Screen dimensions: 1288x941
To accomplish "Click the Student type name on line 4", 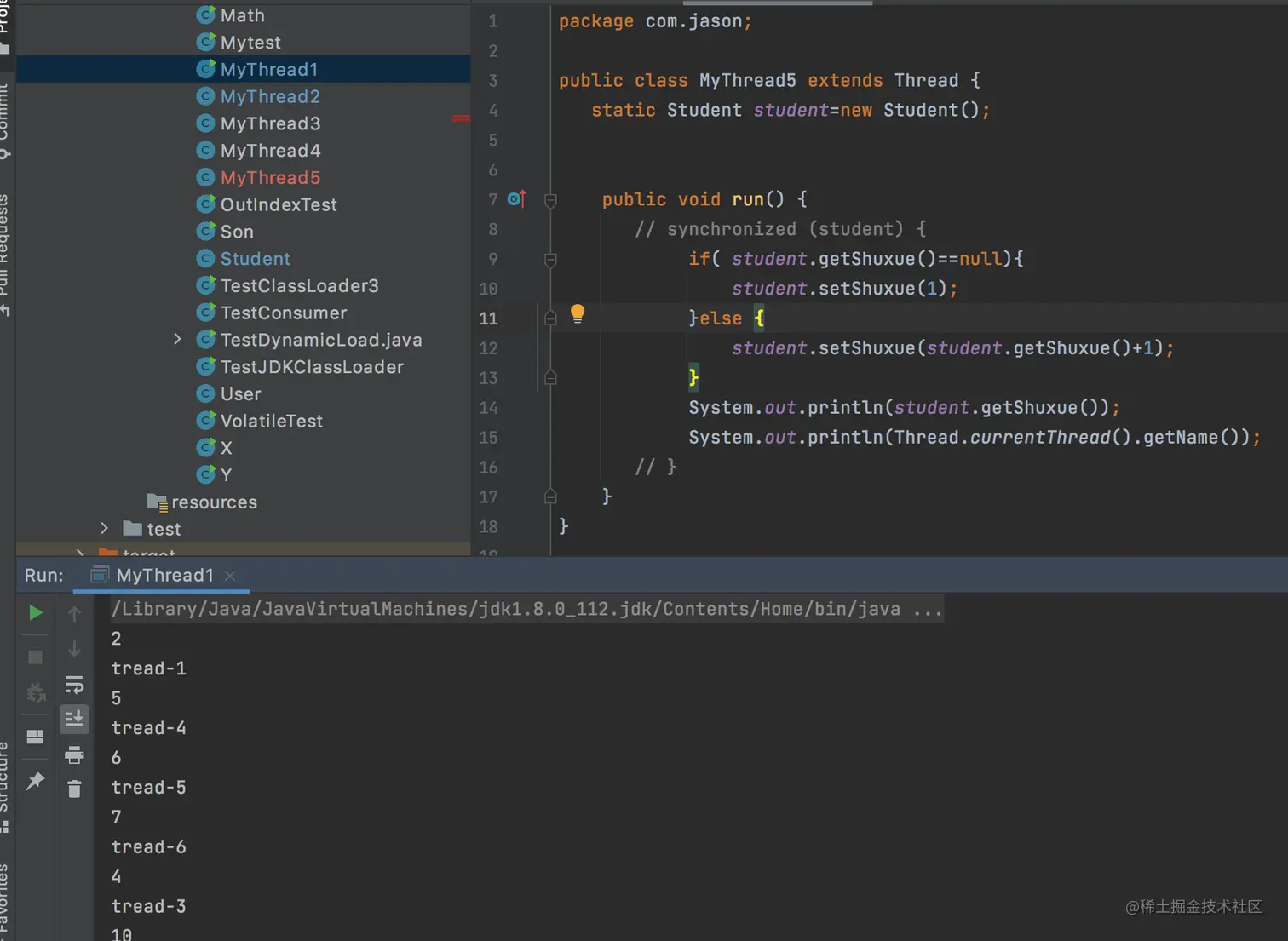I will (x=704, y=110).
